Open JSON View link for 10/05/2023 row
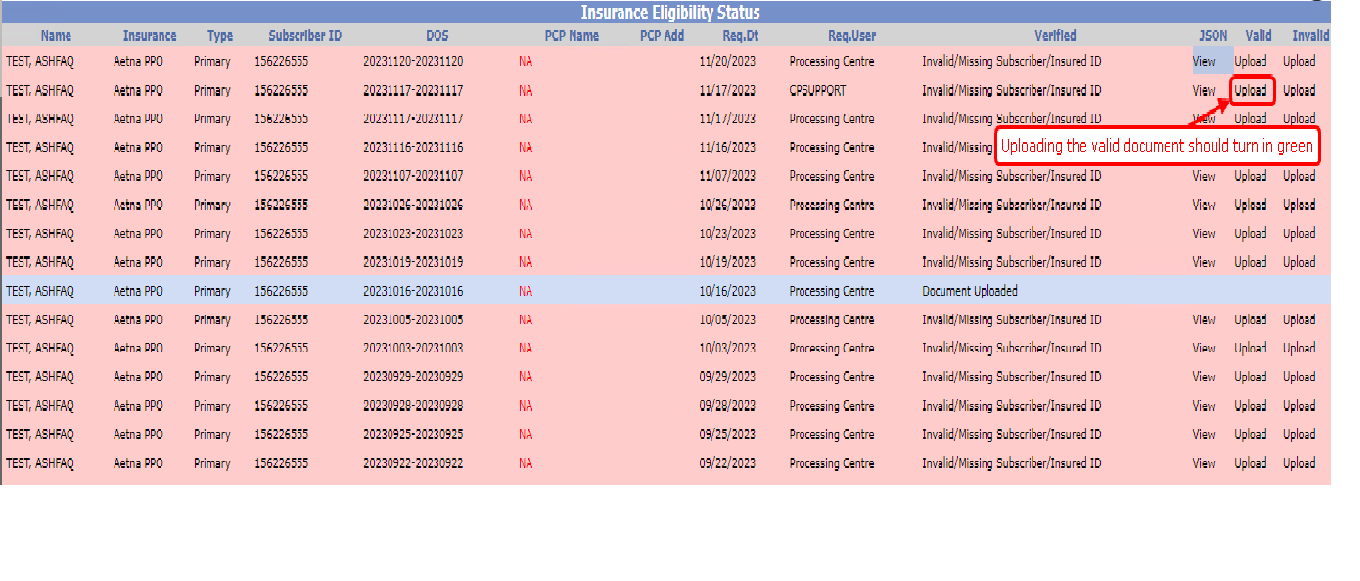This screenshot has height=581, width=1360. tap(1204, 320)
